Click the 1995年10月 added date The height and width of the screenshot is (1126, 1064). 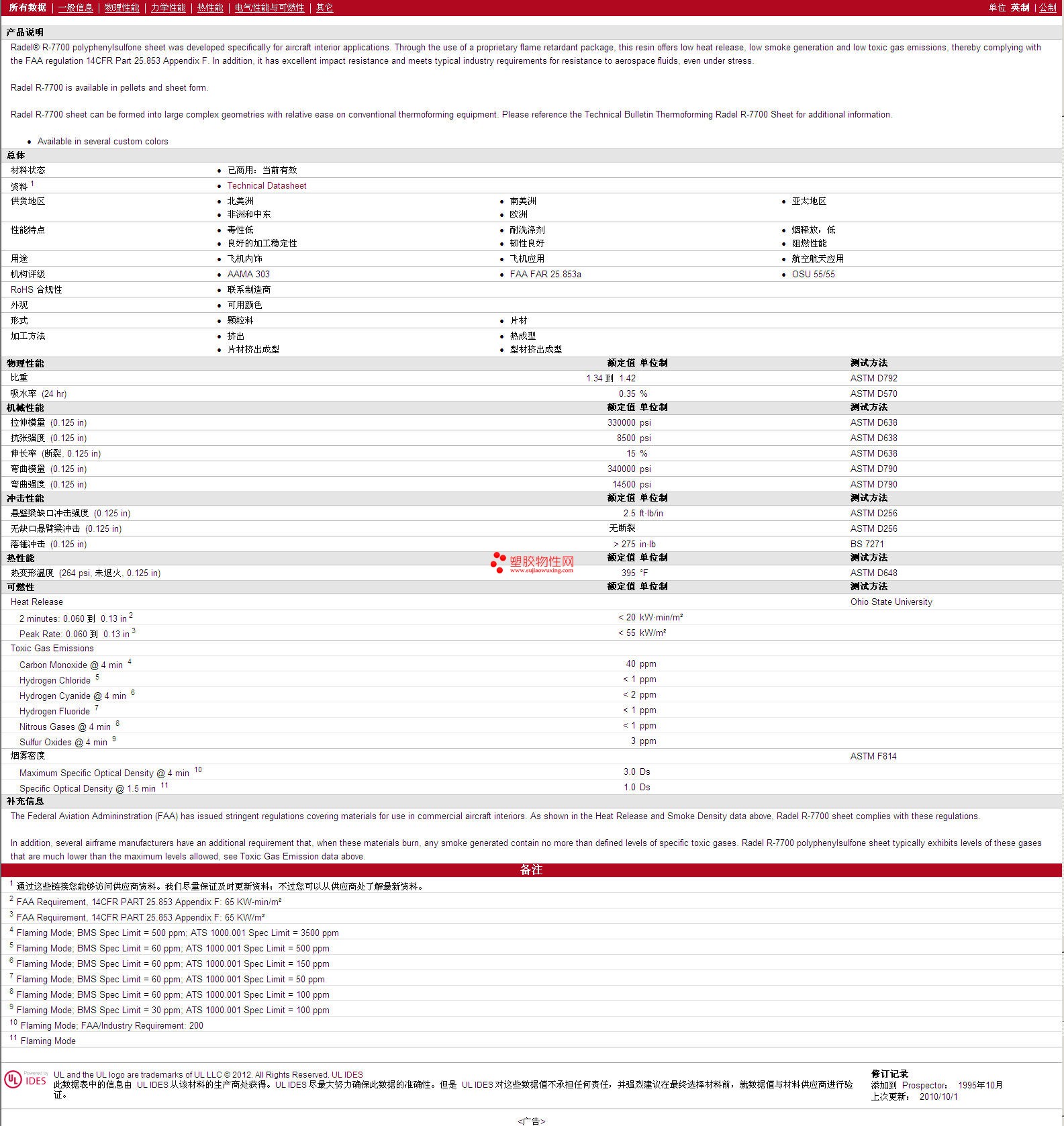980,1086
